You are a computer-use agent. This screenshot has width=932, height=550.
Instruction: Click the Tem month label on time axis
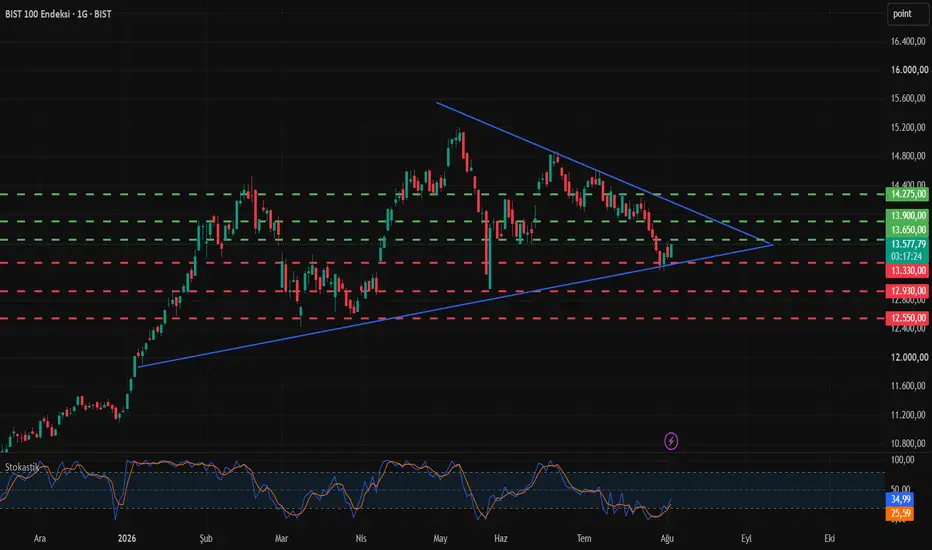point(584,538)
